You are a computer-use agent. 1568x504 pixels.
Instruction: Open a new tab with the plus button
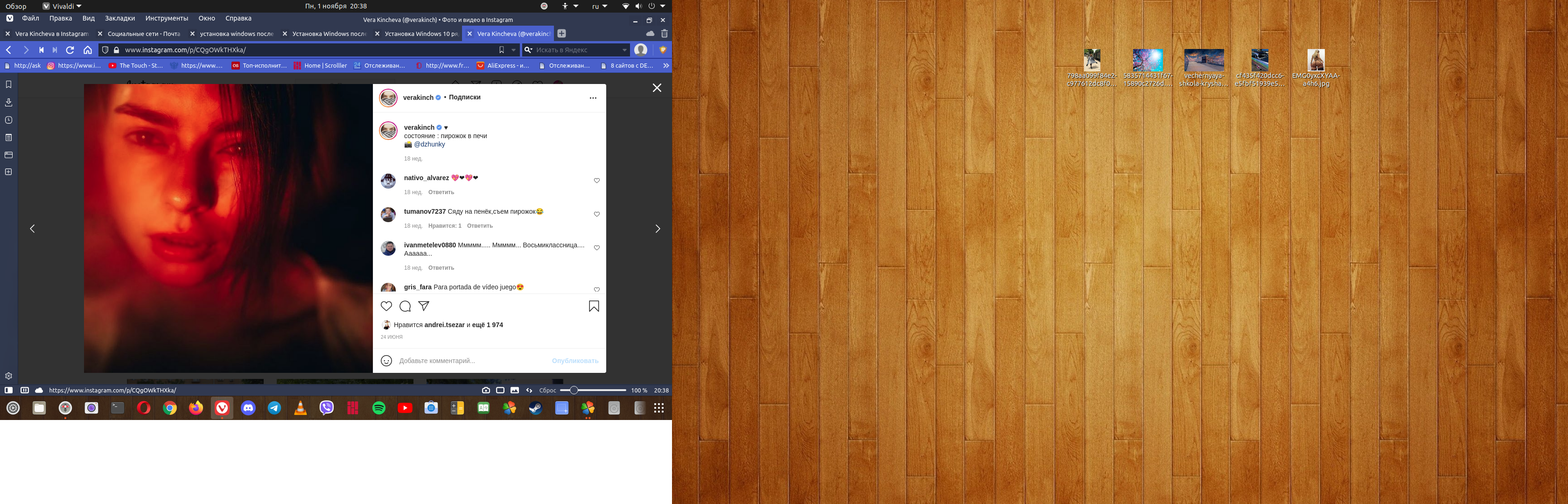tap(562, 34)
